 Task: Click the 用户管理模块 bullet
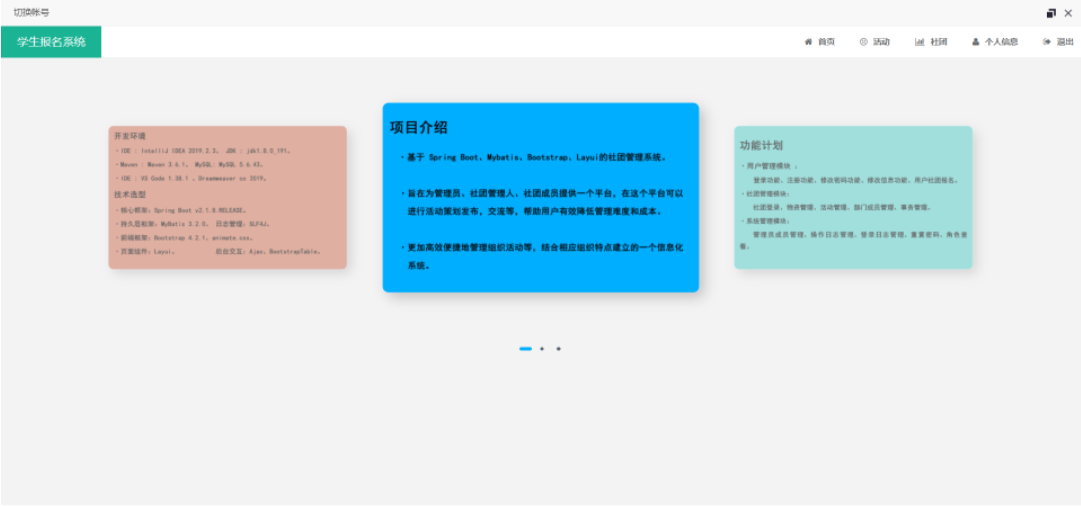pyautogui.click(x=769, y=166)
